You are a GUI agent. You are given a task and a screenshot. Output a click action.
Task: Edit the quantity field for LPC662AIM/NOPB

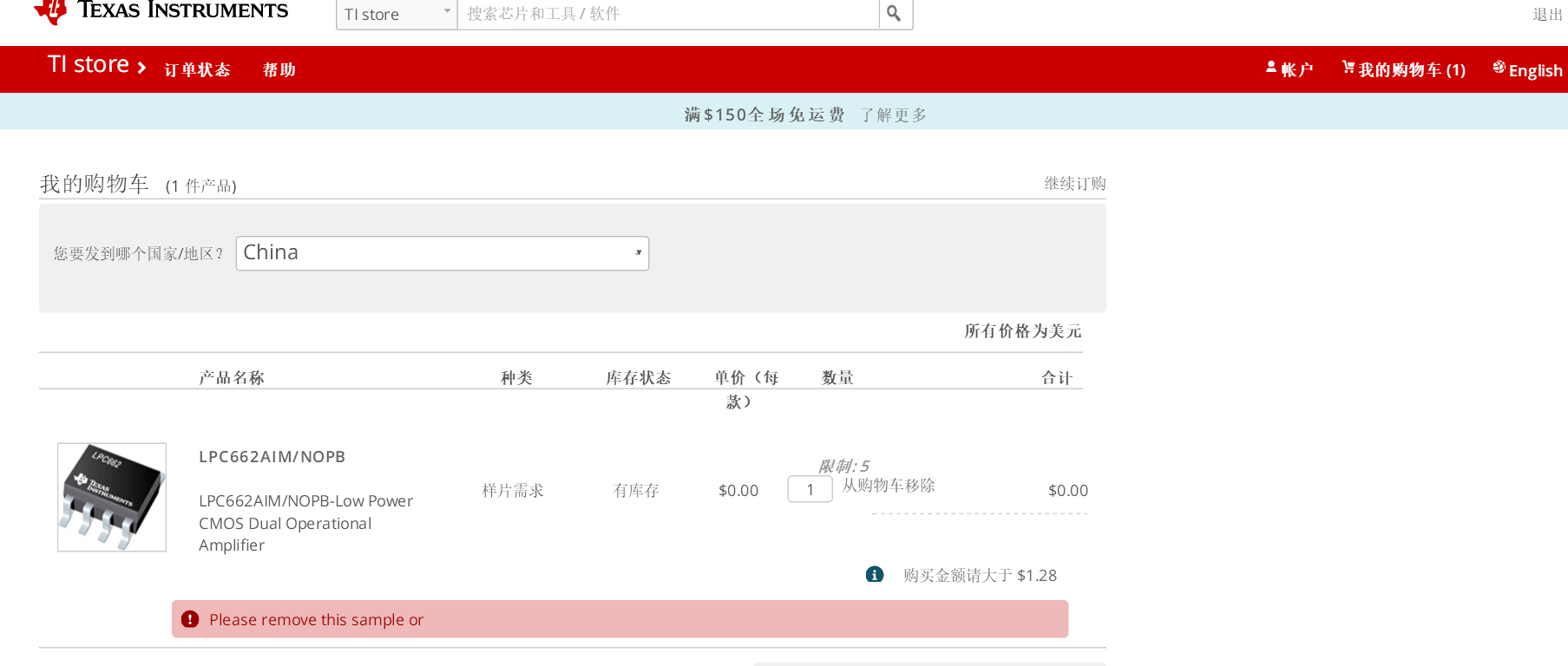[810, 489]
